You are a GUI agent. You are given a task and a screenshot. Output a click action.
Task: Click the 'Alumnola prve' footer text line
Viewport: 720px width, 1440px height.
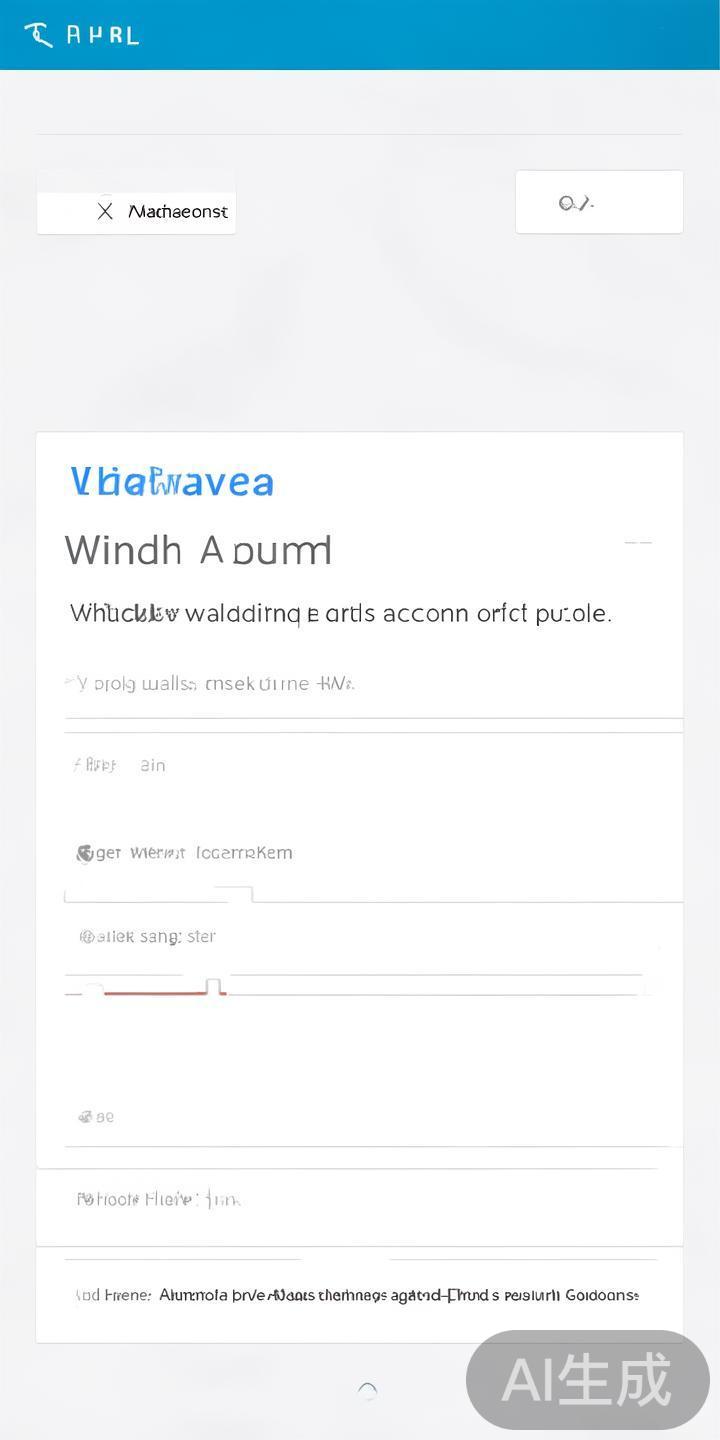coord(398,1295)
